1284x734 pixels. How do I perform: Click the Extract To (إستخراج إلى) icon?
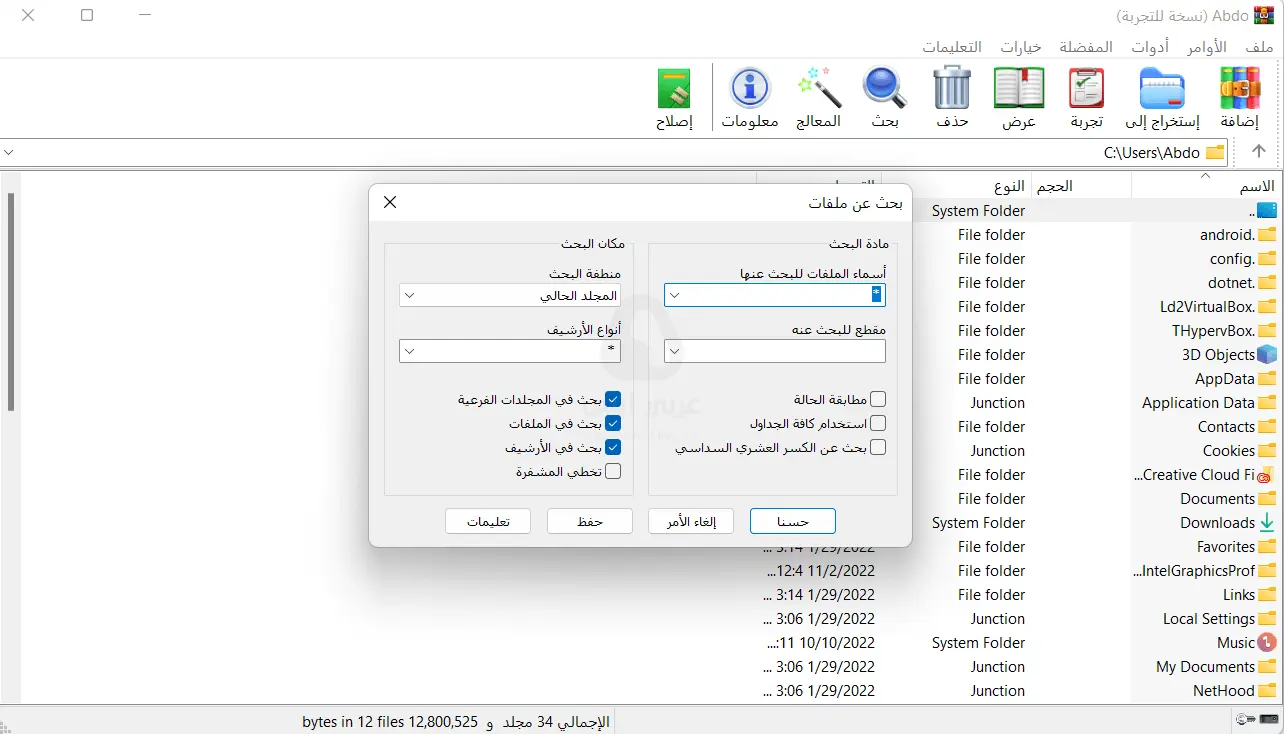1161,95
